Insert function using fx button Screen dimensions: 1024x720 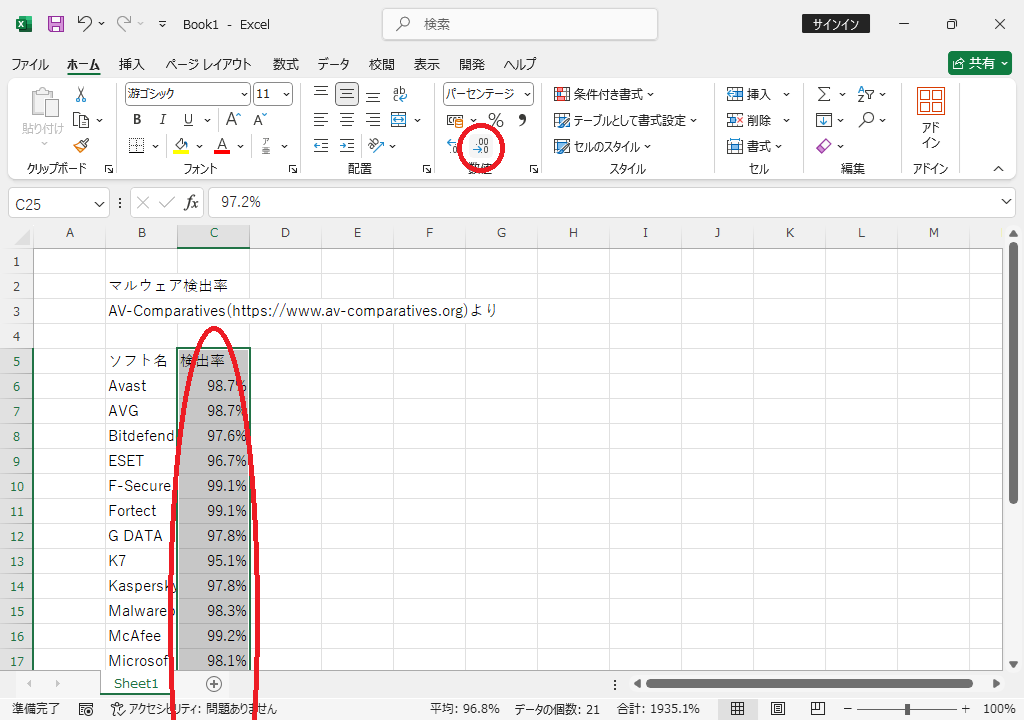(191, 203)
